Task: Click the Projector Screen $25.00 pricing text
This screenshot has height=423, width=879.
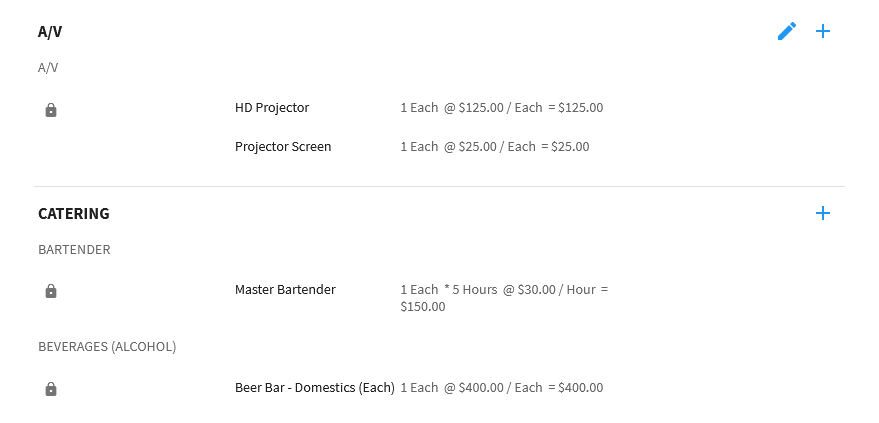Action: pyautogui.click(x=495, y=147)
